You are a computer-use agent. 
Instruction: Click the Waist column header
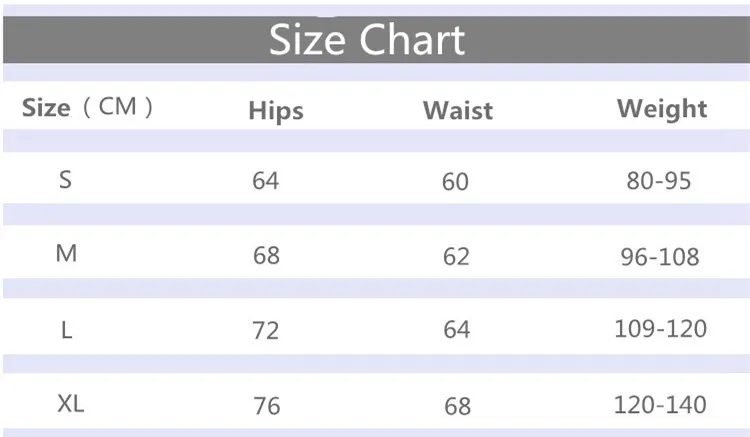(x=458, y=110)
